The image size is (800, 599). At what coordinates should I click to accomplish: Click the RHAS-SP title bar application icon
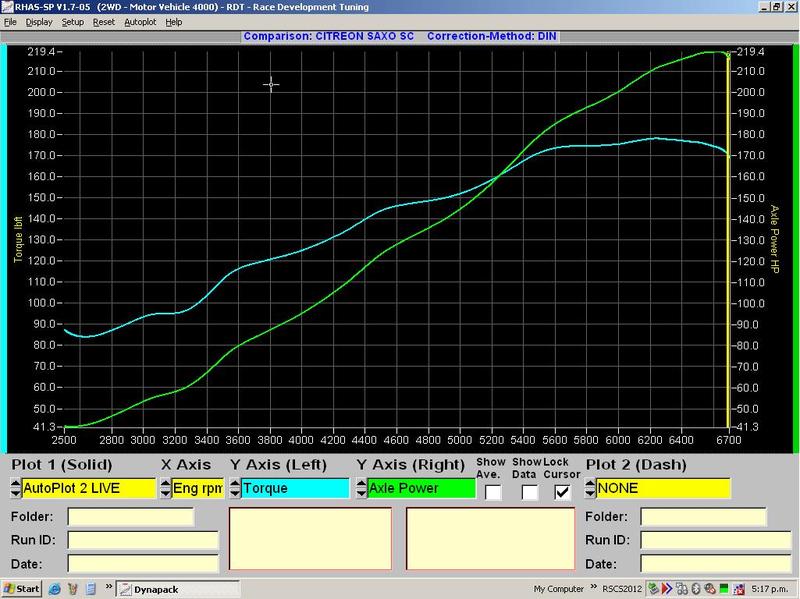8,6
